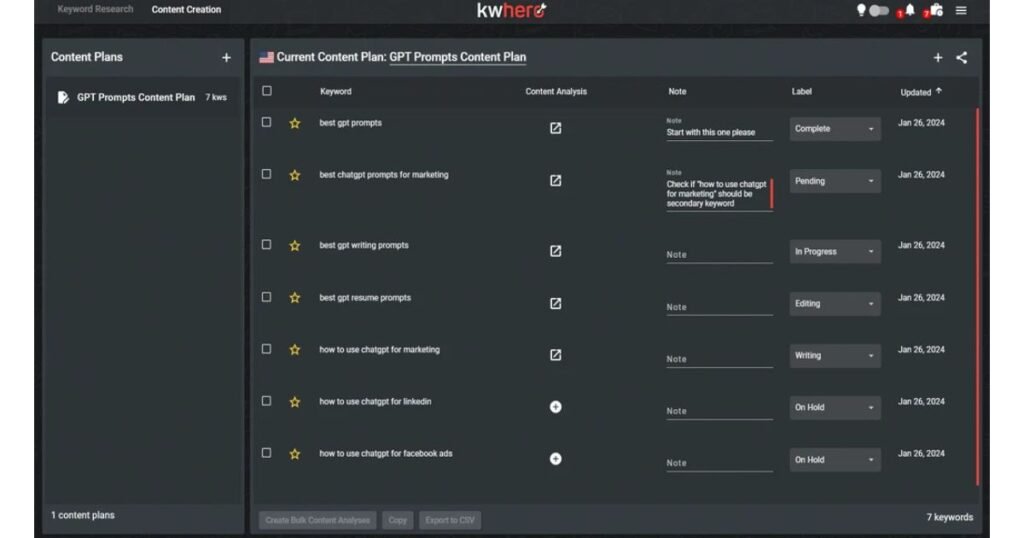The width and height of the screenshot is (1024, 538).
Task: Select GPT Prompts Content Plan in sidebar
Action: 142,97
